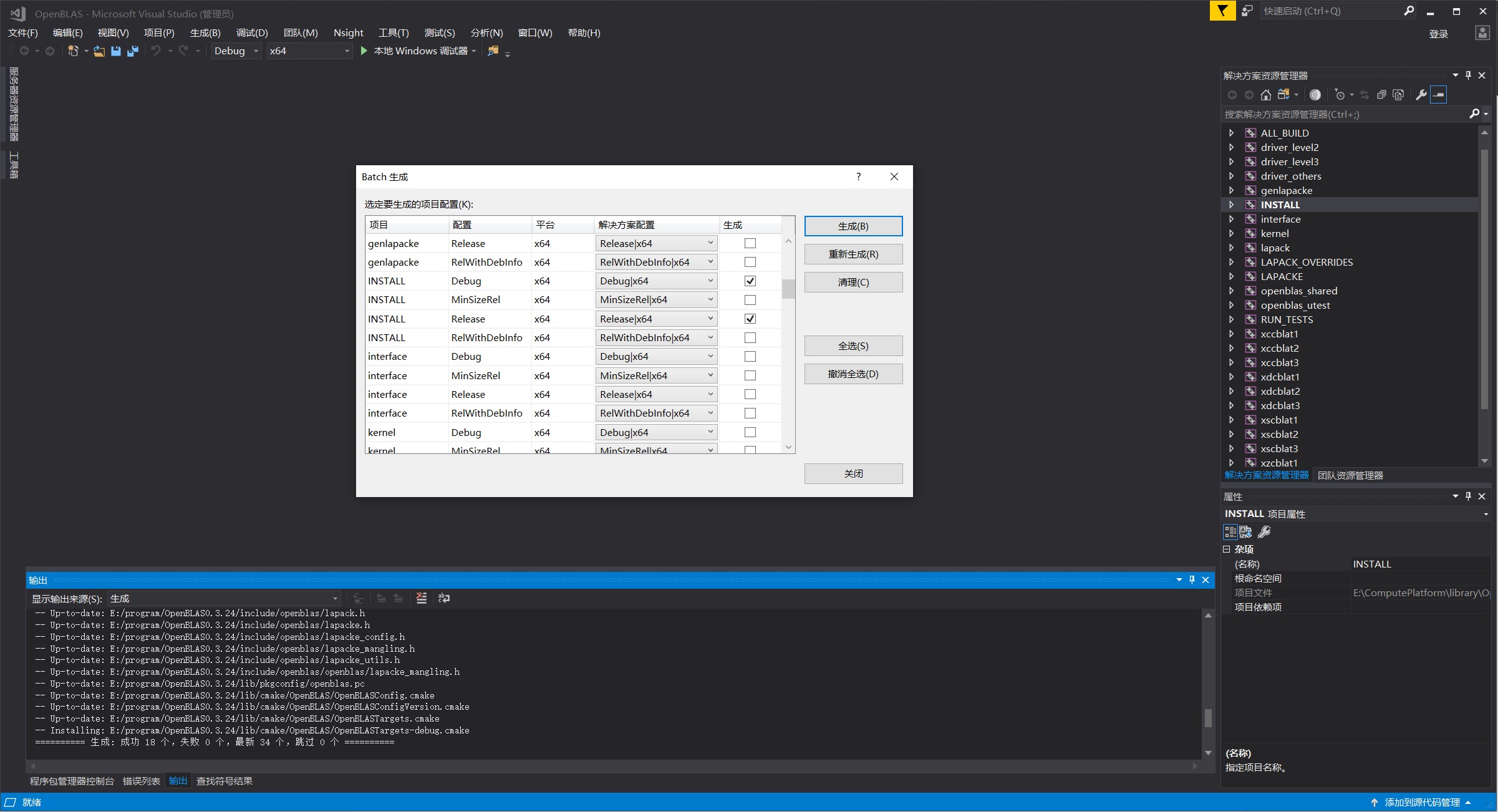Open solution configuration dropdown for interface RelWithDebInfo row
1498x812 pixels.
pos(656,413)
